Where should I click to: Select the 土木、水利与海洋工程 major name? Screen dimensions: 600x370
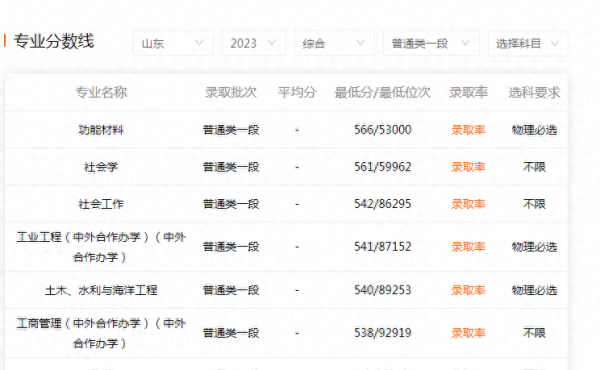point(101,290)
